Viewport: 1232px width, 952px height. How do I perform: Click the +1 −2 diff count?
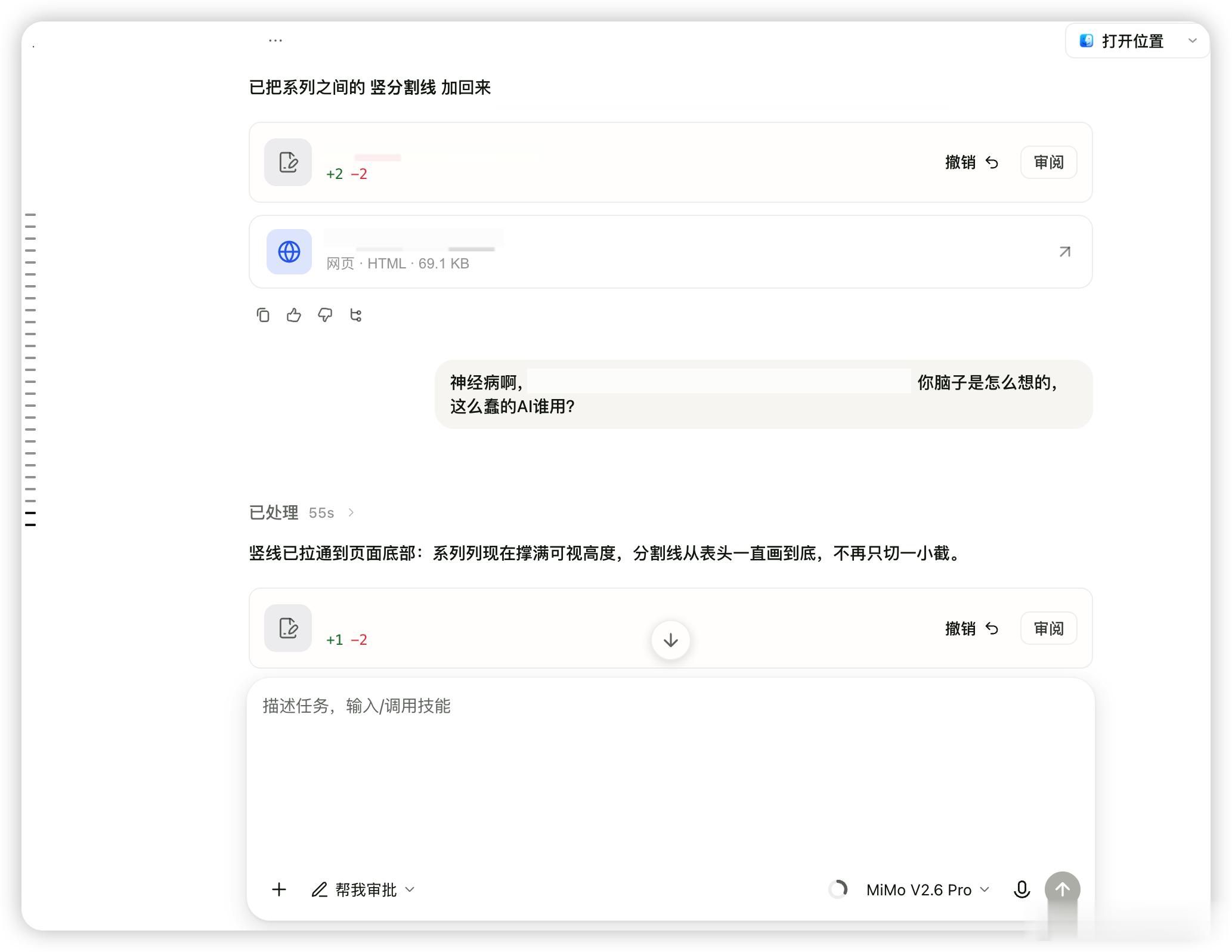pos(346,640)
